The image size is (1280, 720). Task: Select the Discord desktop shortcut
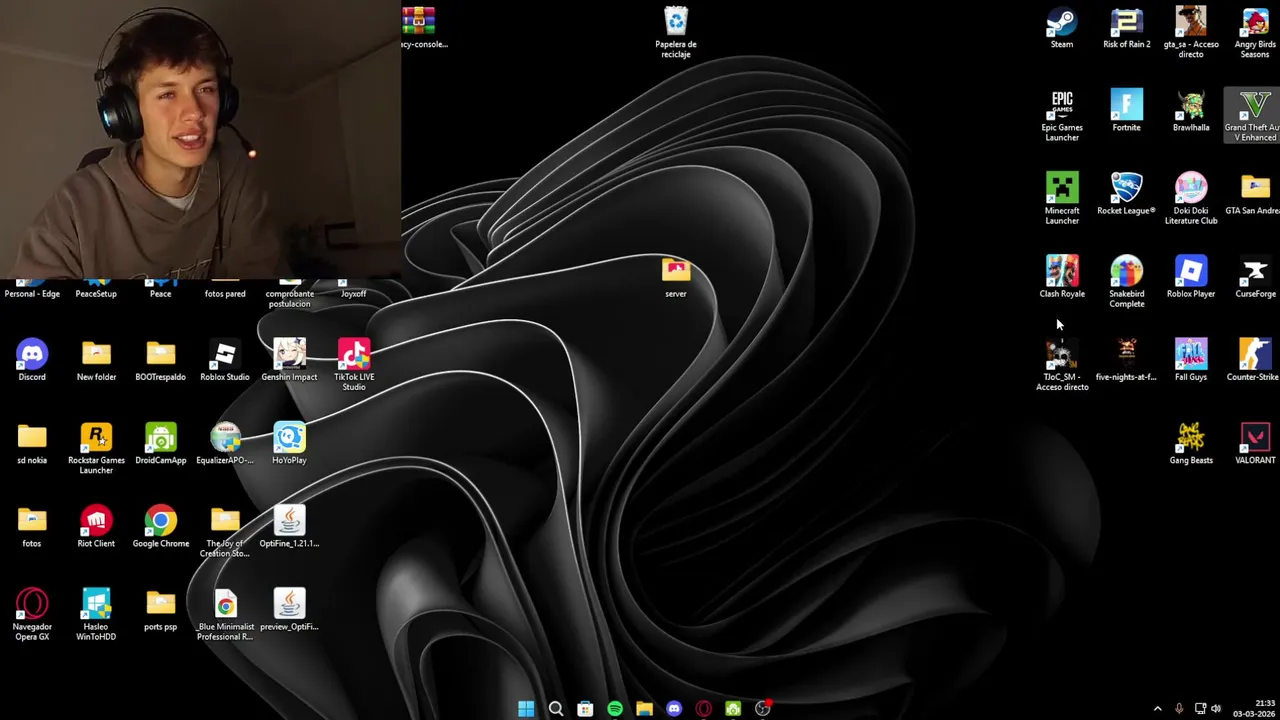32,360
